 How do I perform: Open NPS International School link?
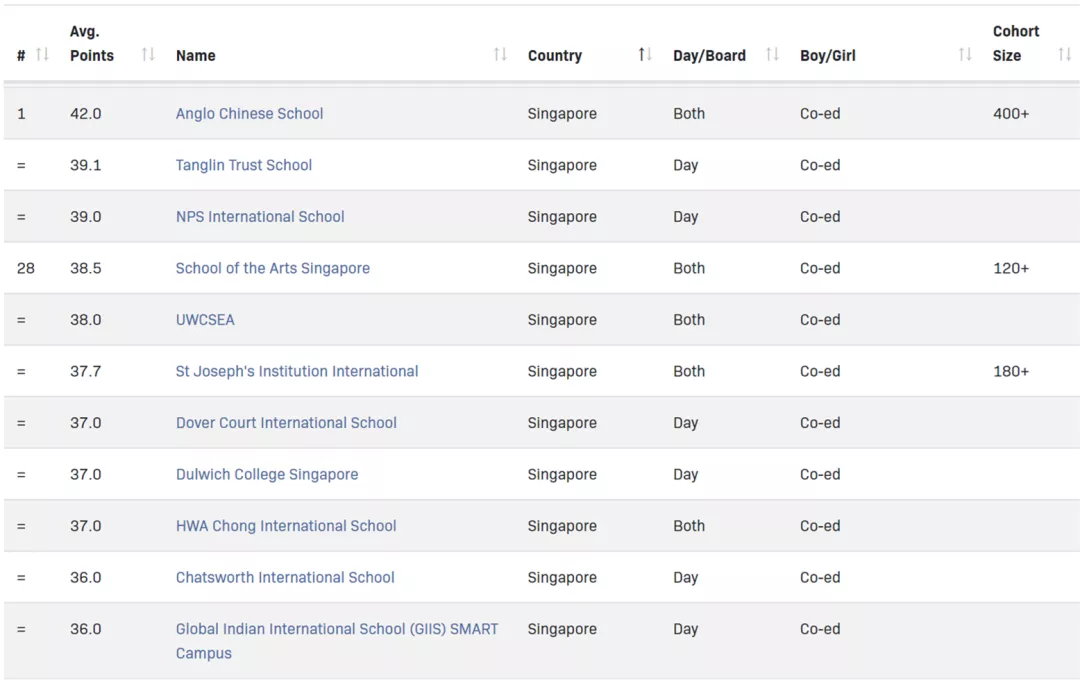(260, 217)
